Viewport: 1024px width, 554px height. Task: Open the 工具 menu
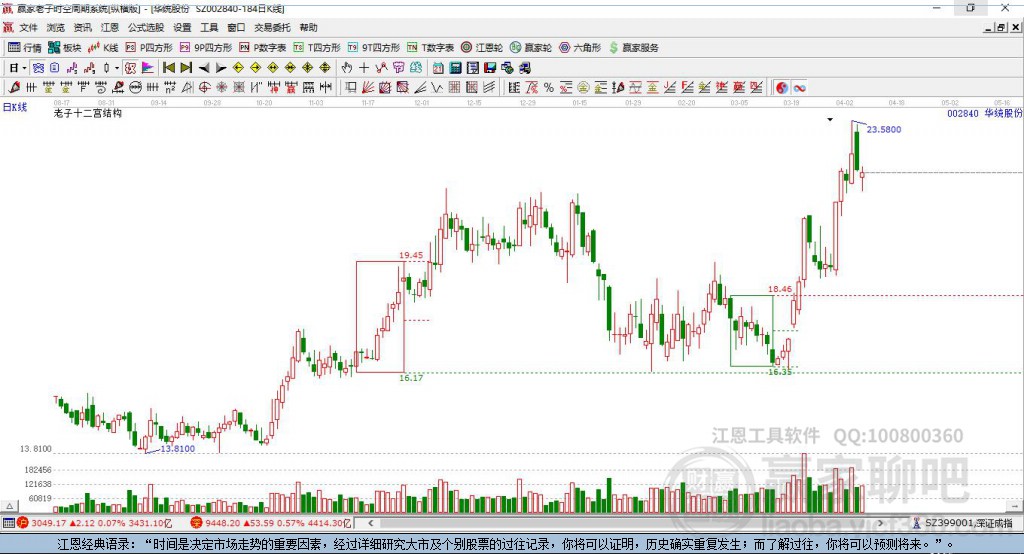pyautogui.click(x=209, y=27)
